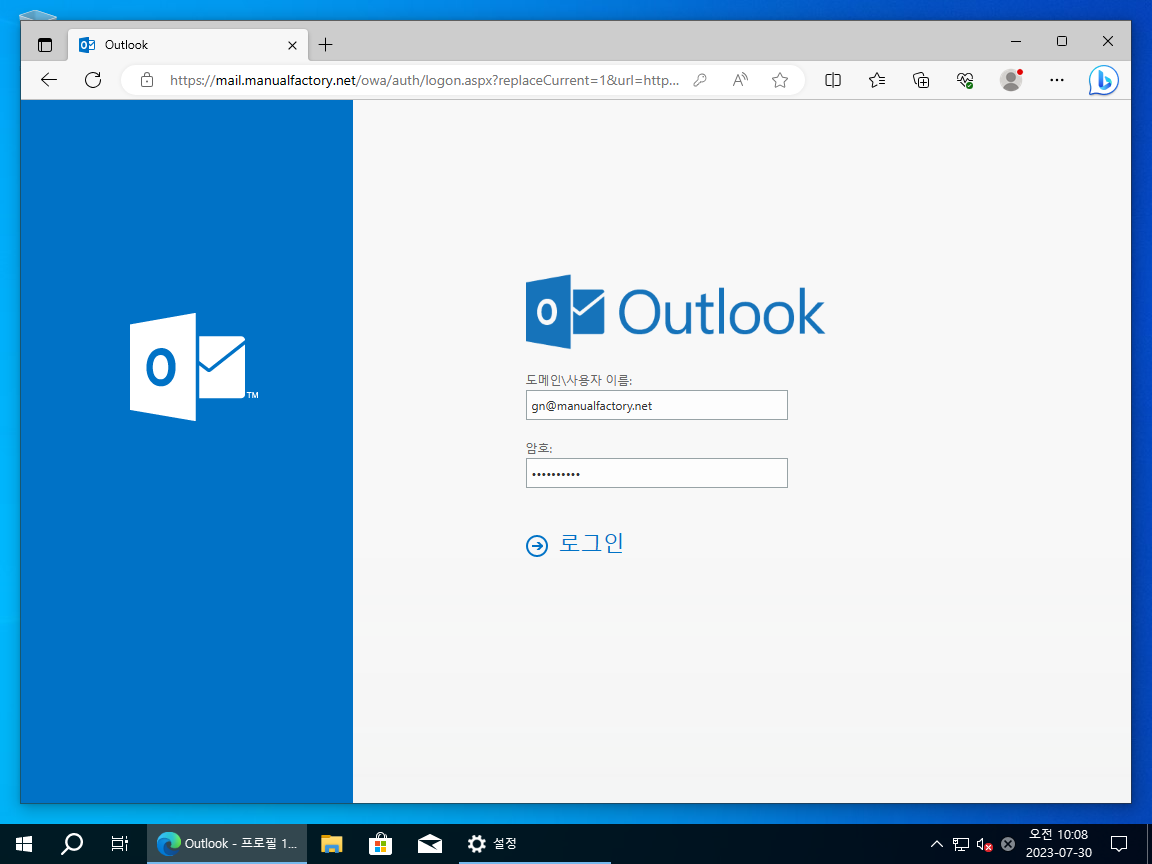Open saved password key icon
This screenshot has width=1152, height=864.
[700, 80]
